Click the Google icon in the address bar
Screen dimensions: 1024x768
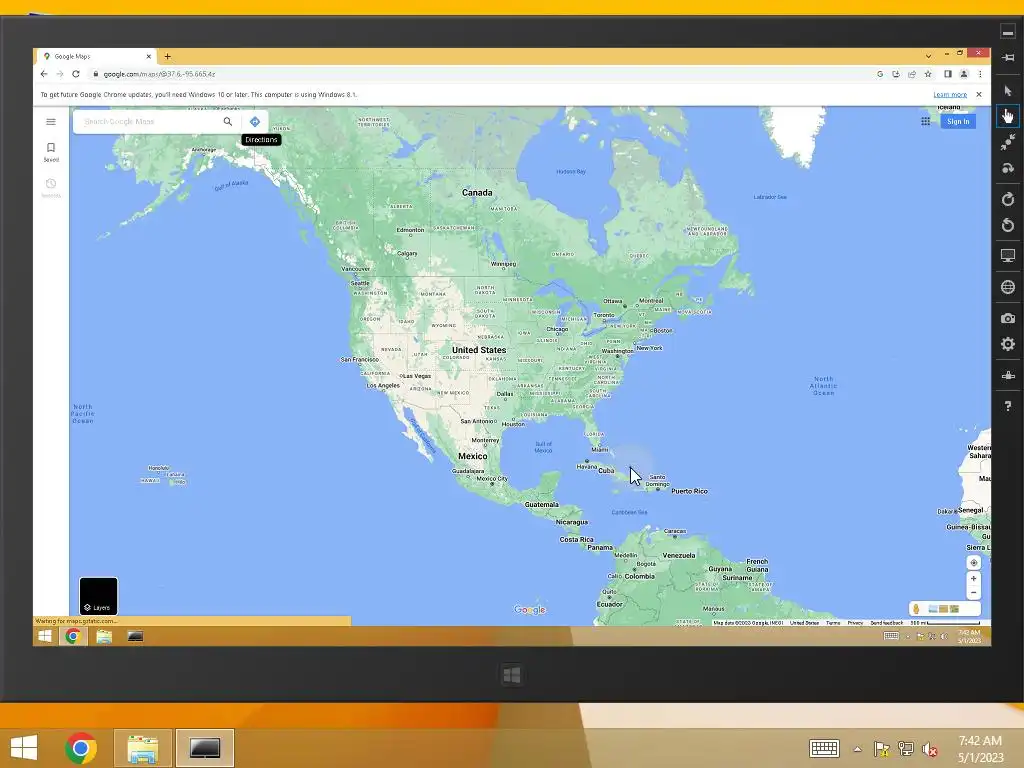(880, 74)
